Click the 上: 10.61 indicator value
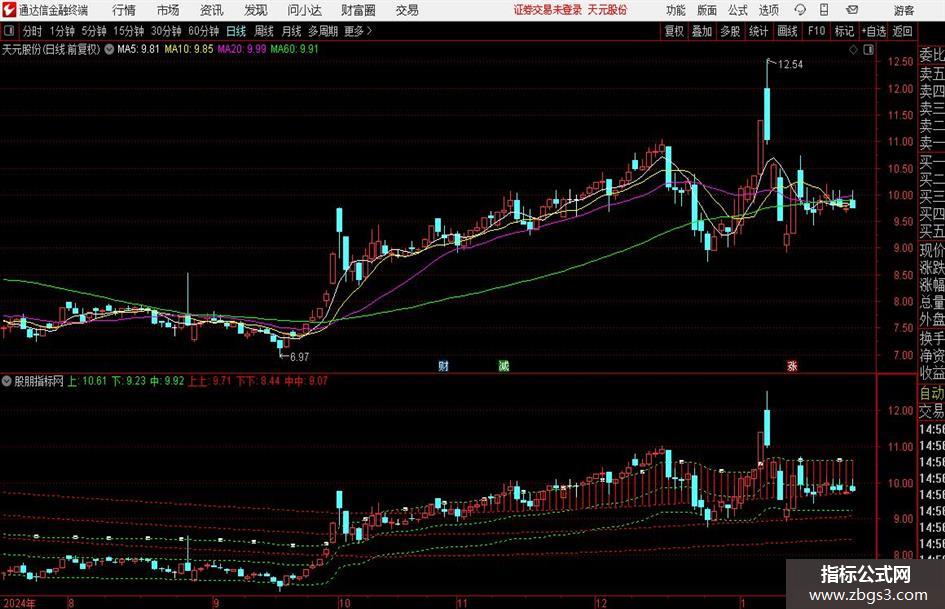 click(87, 381)
